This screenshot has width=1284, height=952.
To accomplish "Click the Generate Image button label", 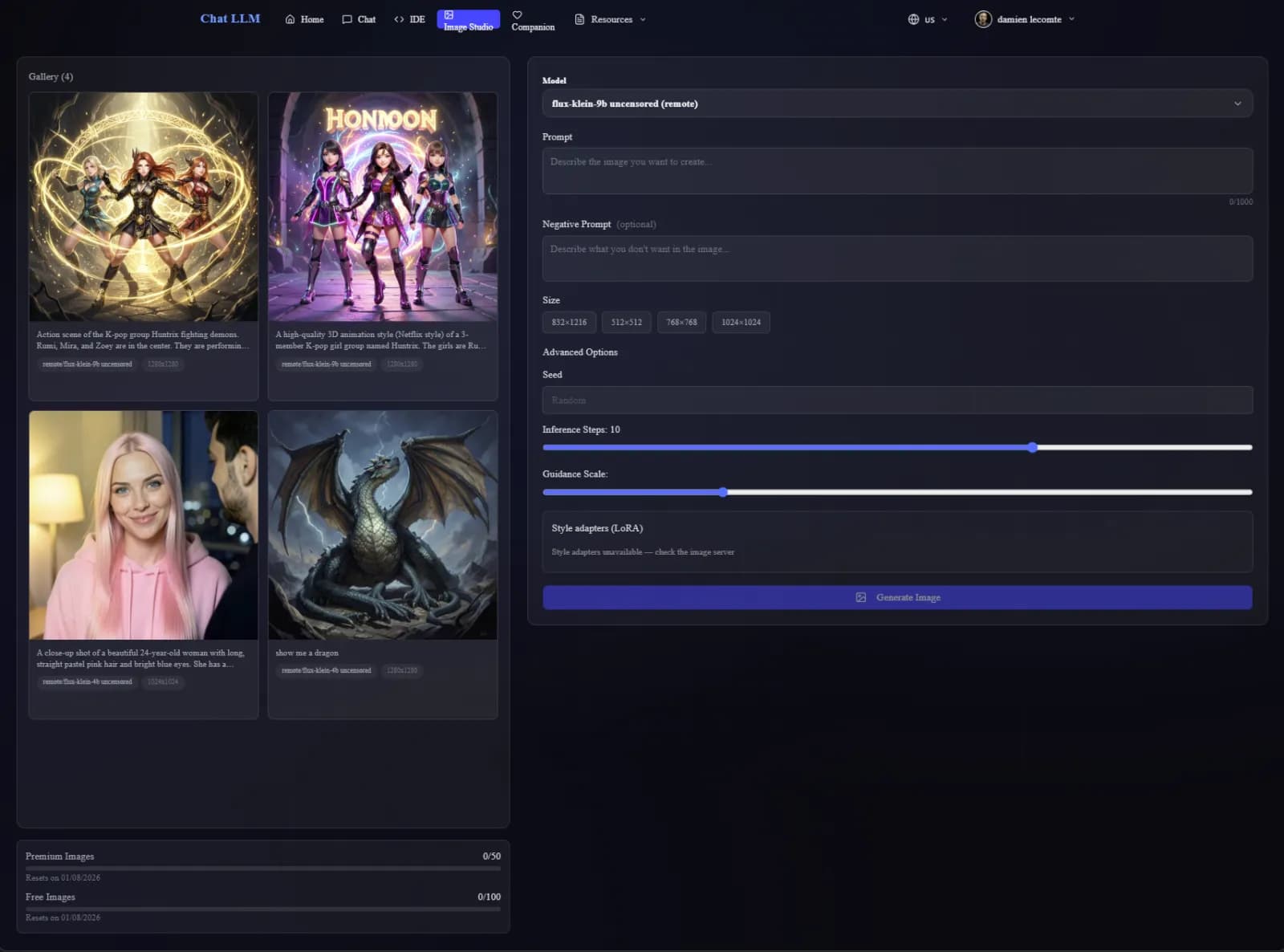I will click(908, 597).
